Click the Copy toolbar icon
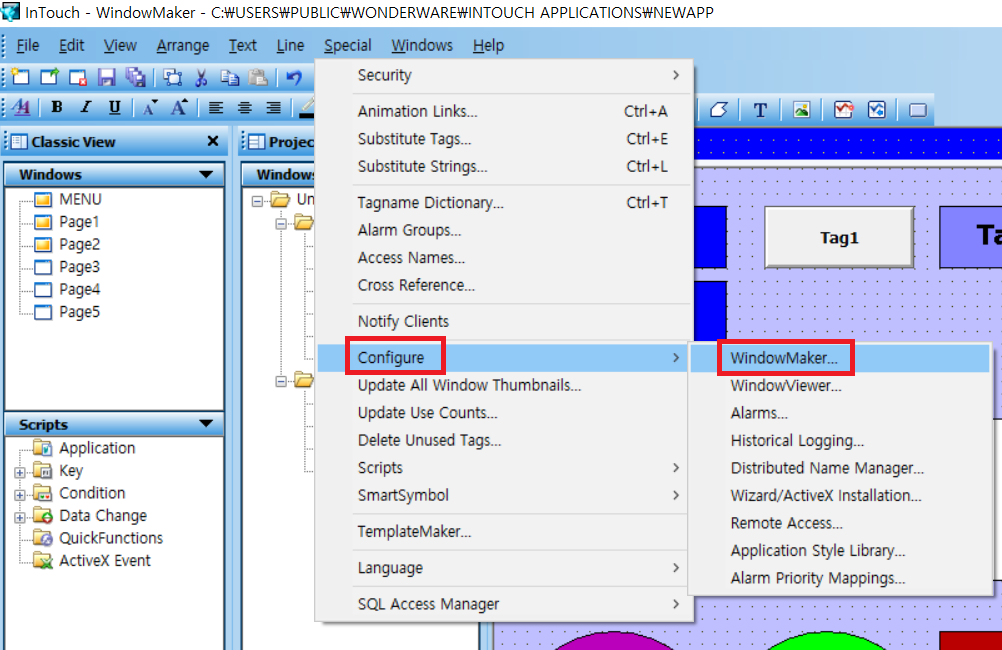 [x=229, y=77]
